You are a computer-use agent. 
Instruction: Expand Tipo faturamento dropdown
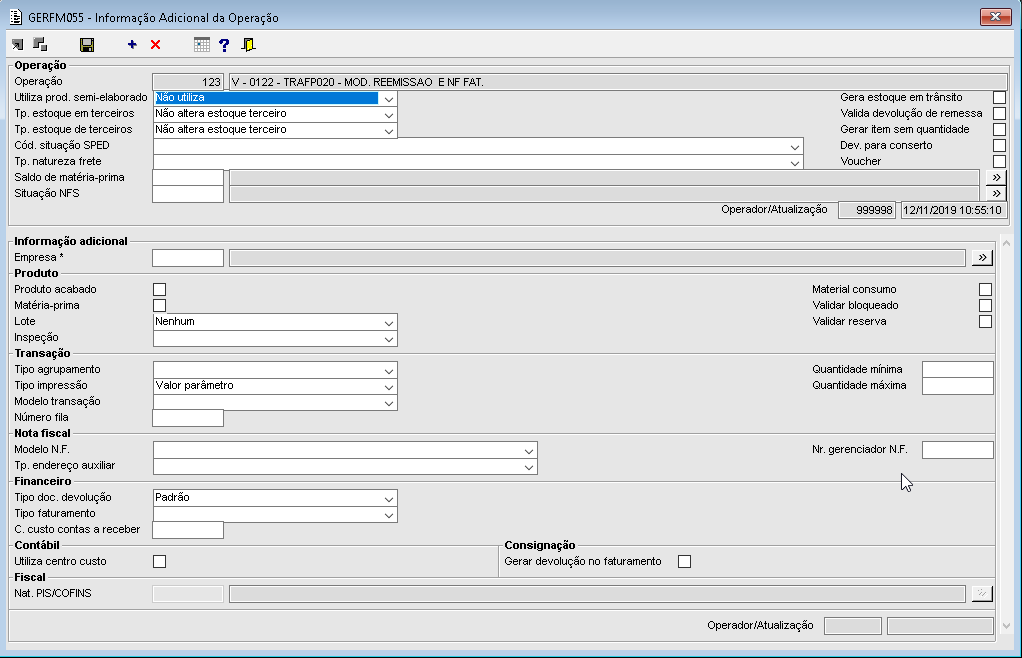click(388, 514)
